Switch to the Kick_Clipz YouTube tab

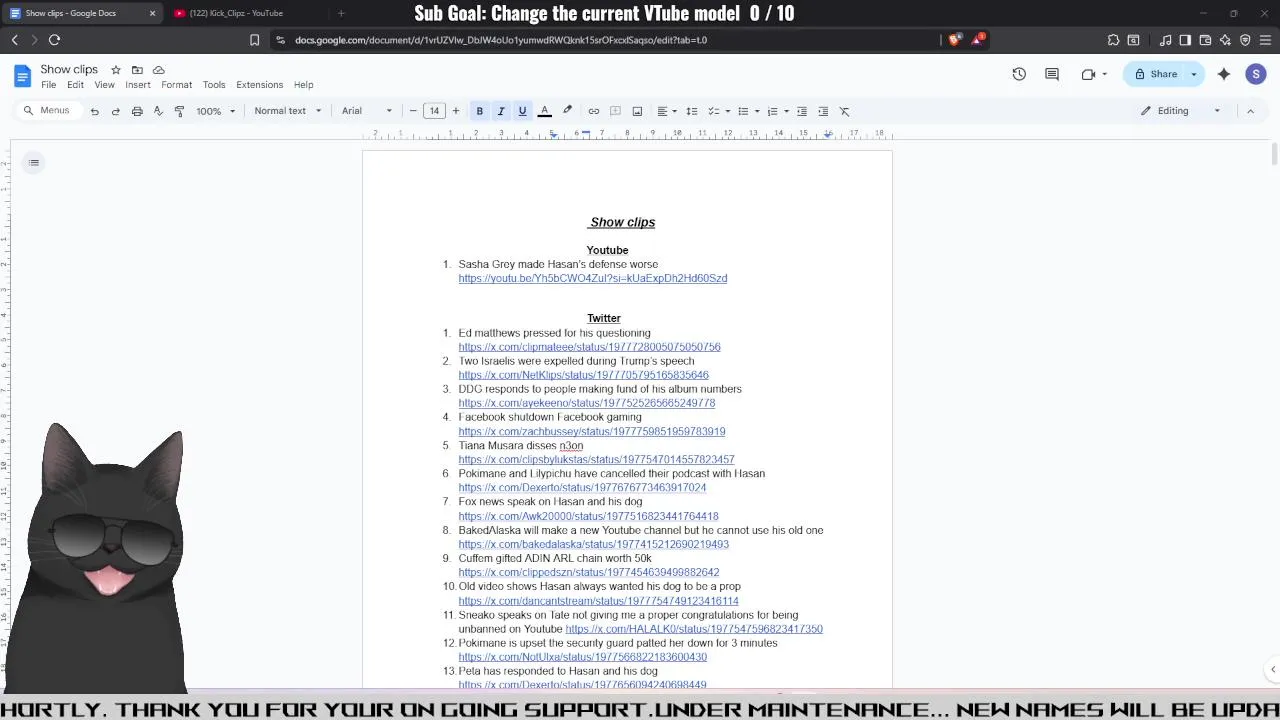click(237, 13)
